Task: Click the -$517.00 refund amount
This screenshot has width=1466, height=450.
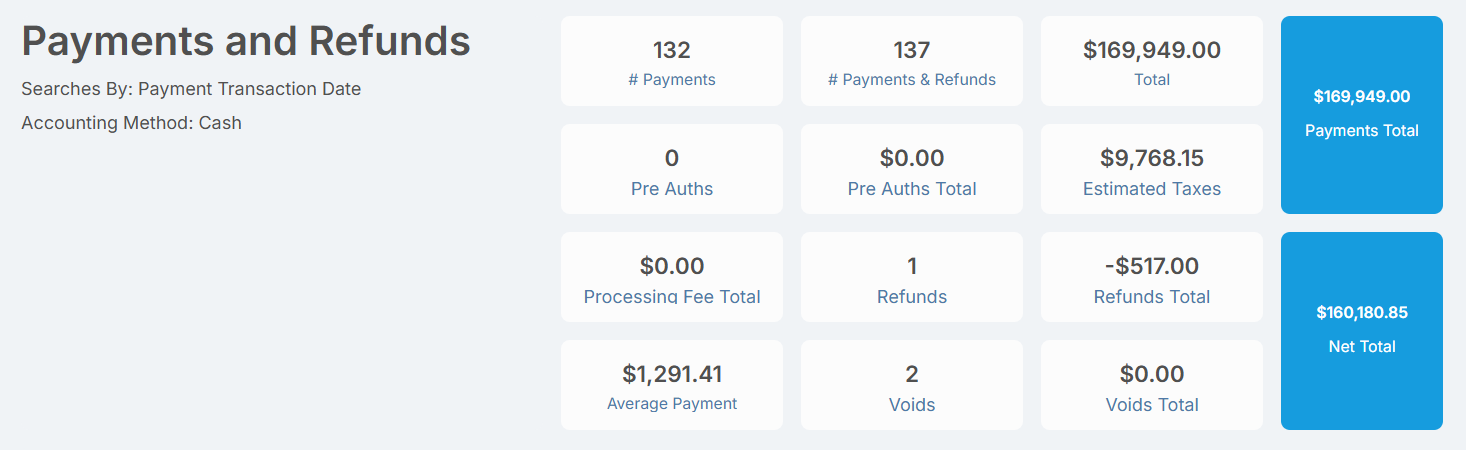Action: click(x=1152, y=266)
